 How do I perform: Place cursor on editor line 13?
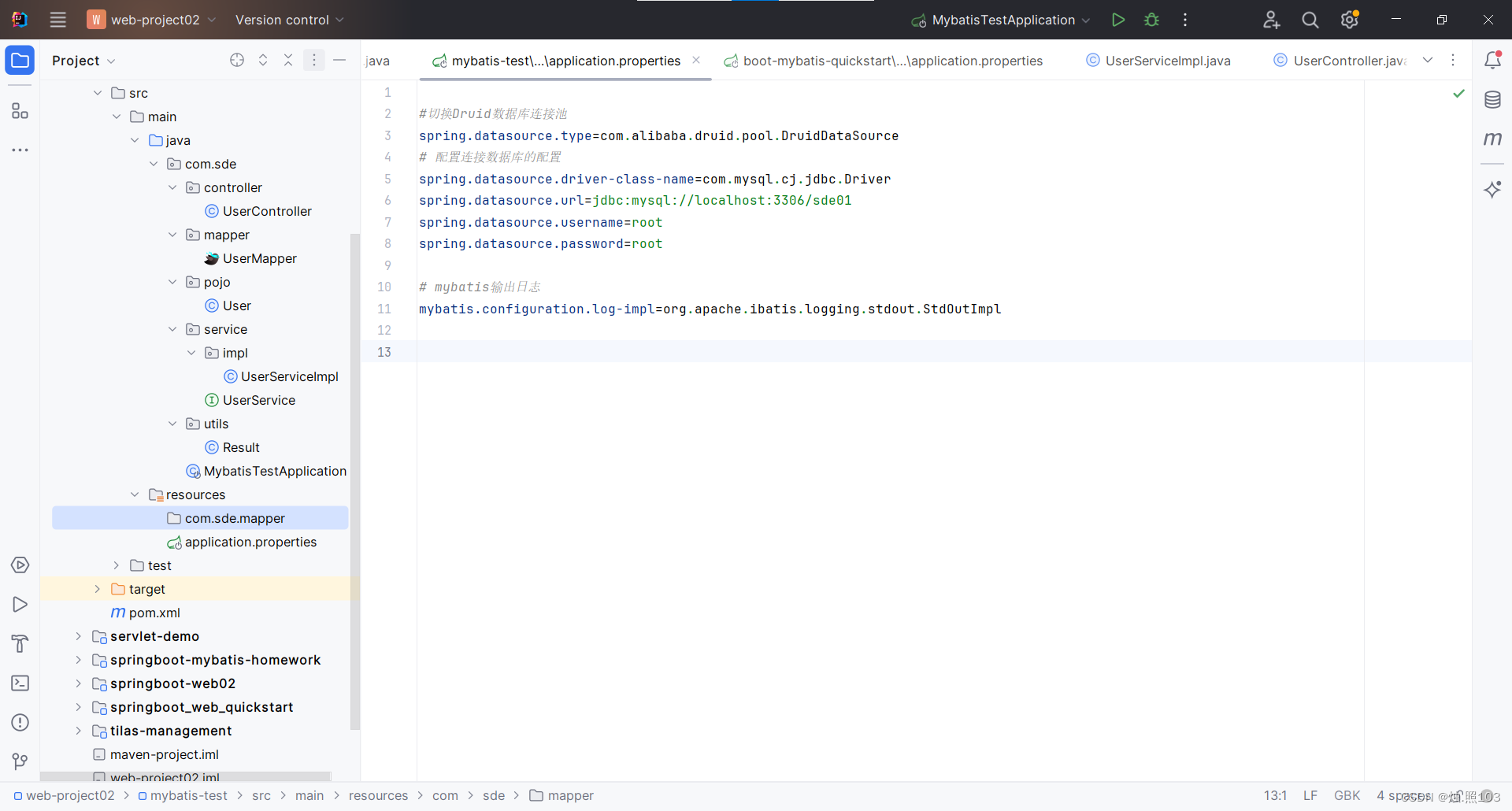click(x=943, y=352)
